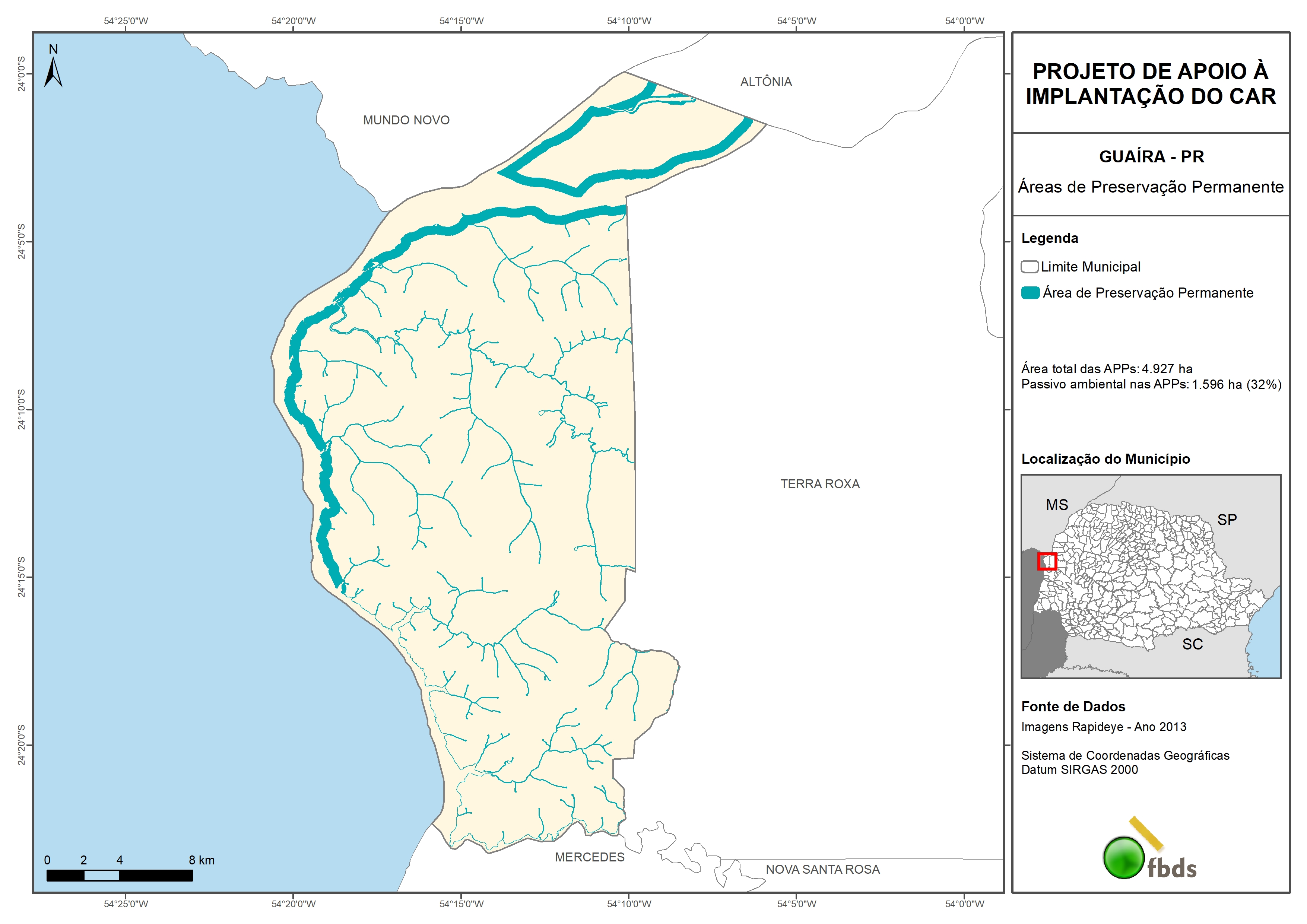Click the Limite Municipal legend symbol
The image size is (1307, 924).
(1029, 266)
